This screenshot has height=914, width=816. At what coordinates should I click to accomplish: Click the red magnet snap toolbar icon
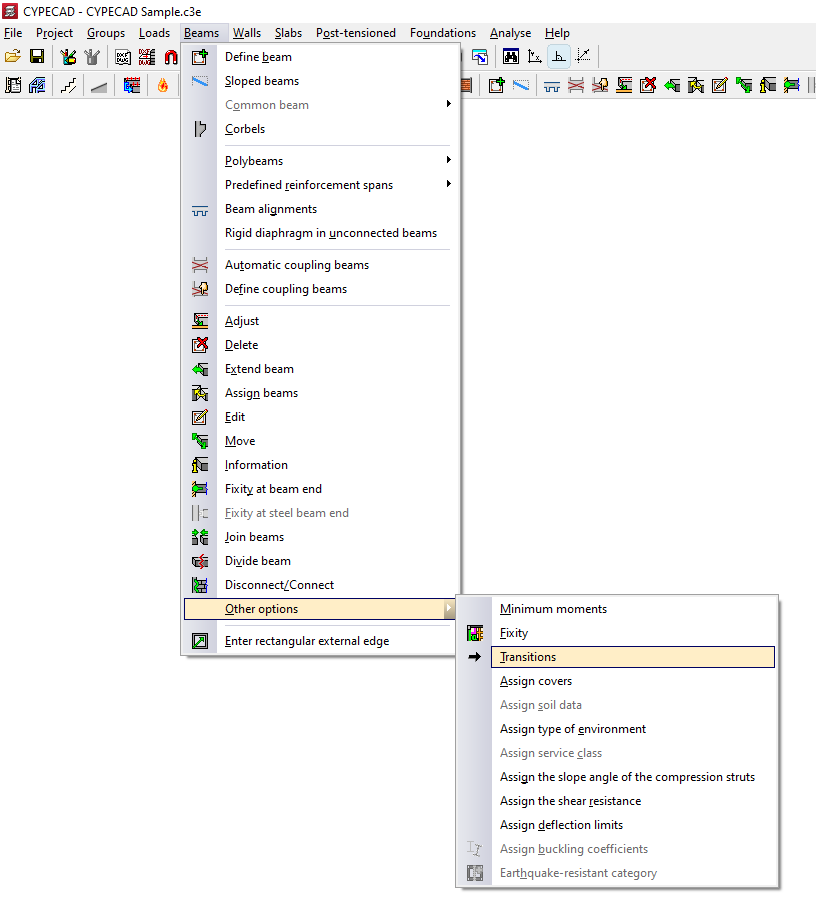tap(171, 57)
